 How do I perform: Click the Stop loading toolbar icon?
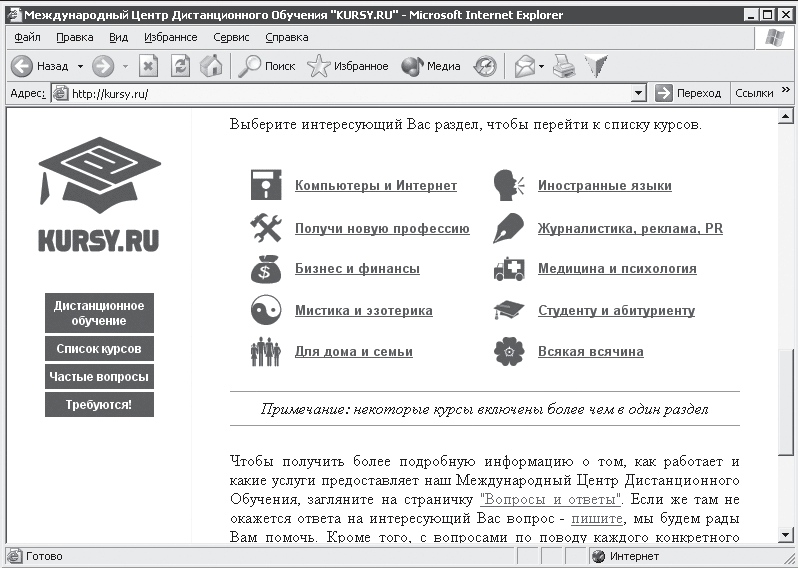click(x=148, y=66)
